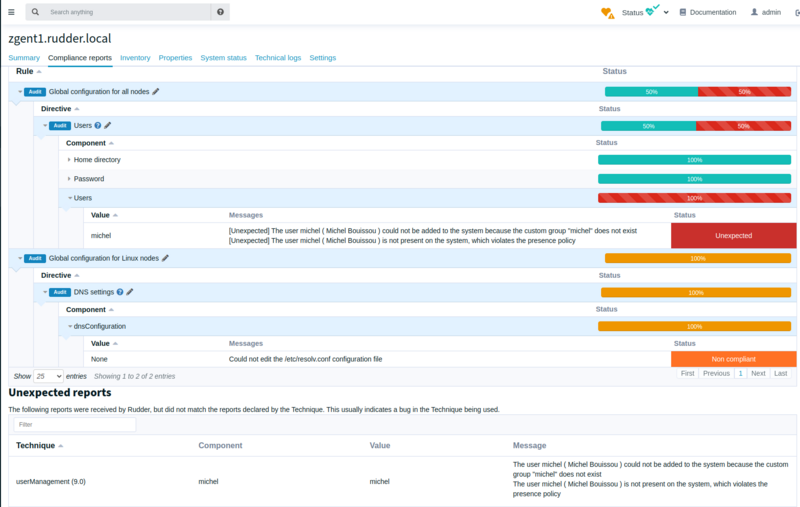Collapse the DNS settings directive

coord(45,292)
